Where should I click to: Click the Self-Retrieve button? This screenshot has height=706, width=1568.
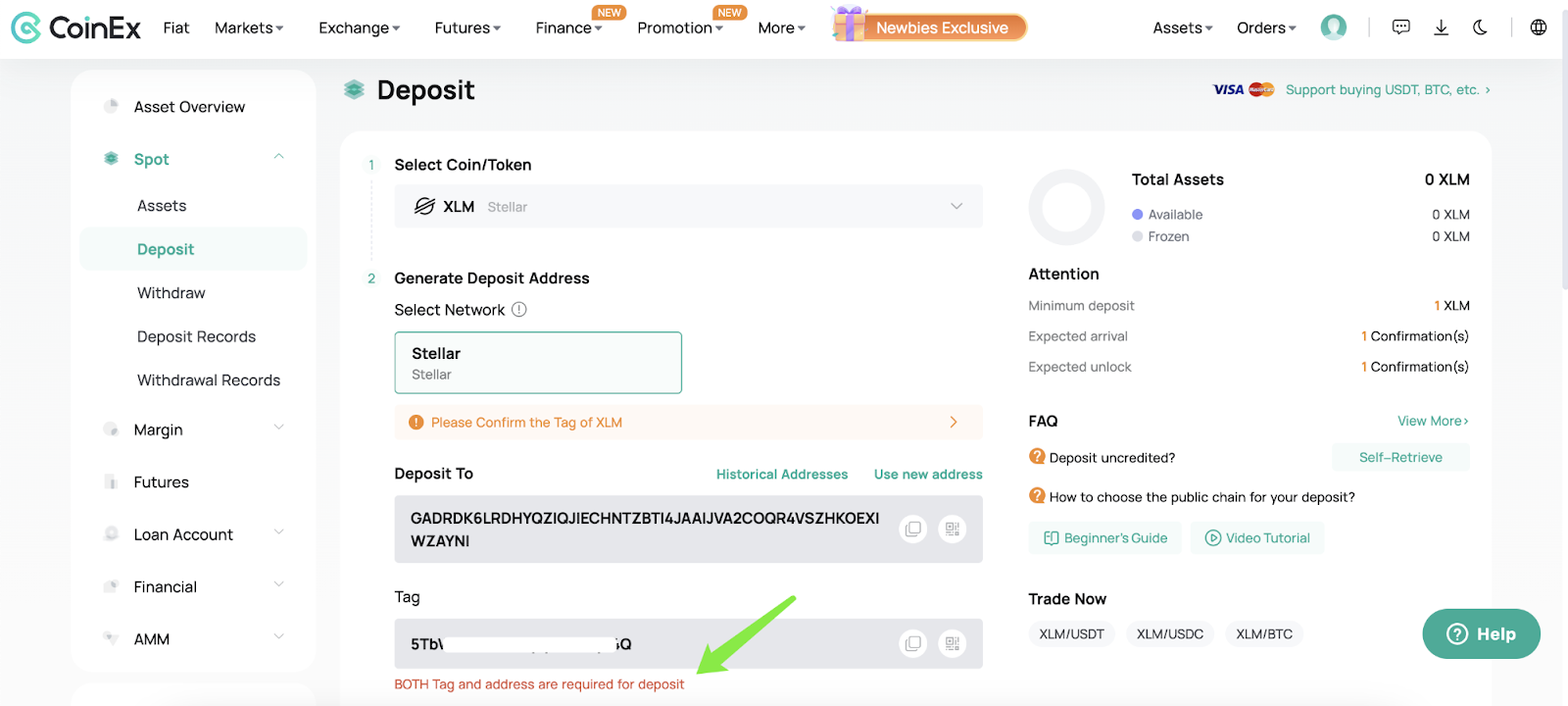coord(1400,457)
